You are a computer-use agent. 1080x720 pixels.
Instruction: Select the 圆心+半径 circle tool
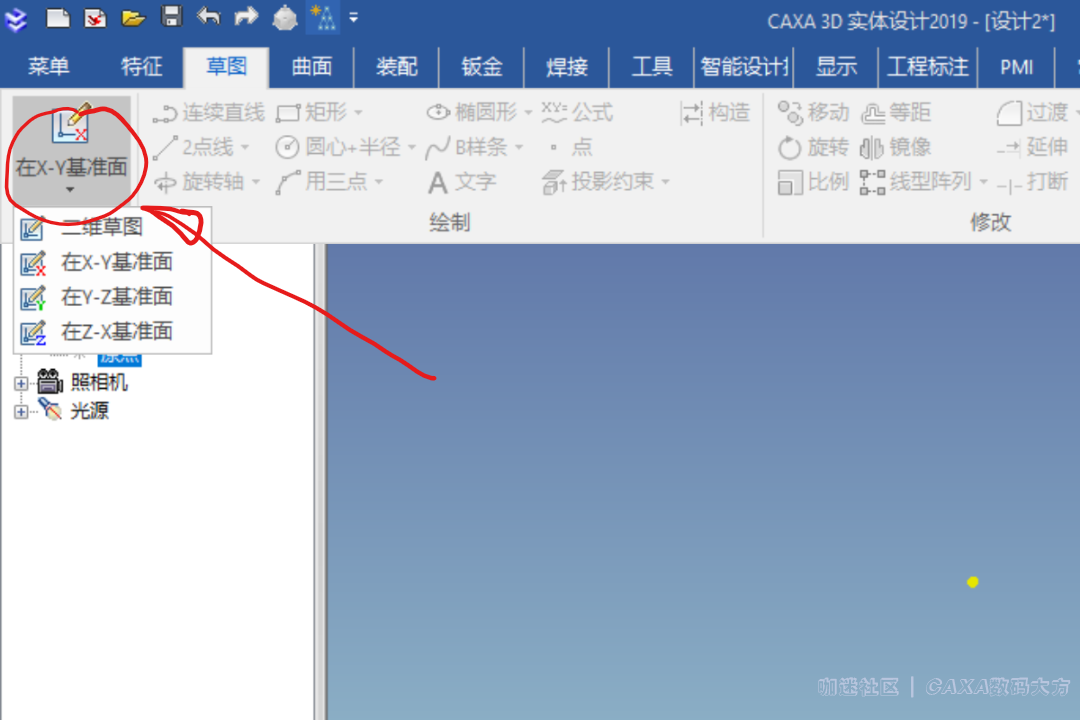[338, 147]
